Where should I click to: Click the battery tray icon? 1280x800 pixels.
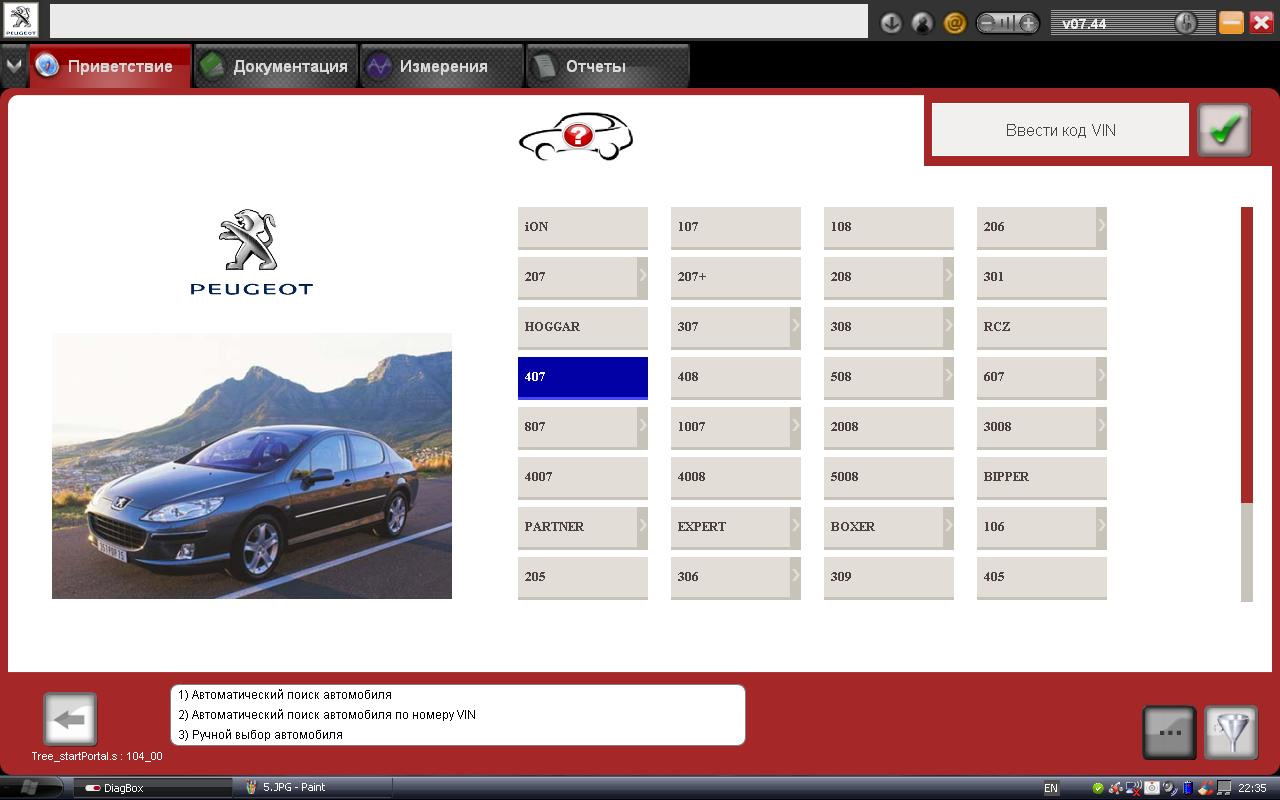1187,788
